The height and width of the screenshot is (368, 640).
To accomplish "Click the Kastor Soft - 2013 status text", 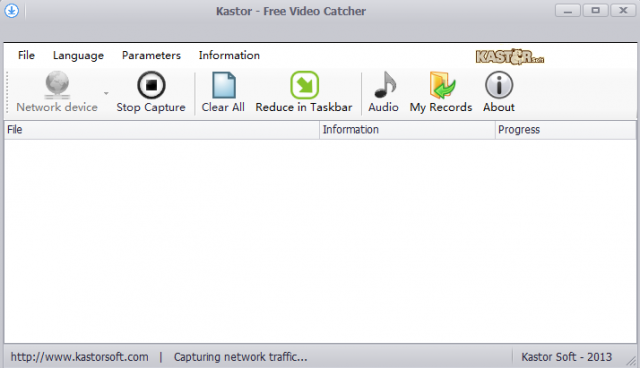I will (x=567, y=357).
